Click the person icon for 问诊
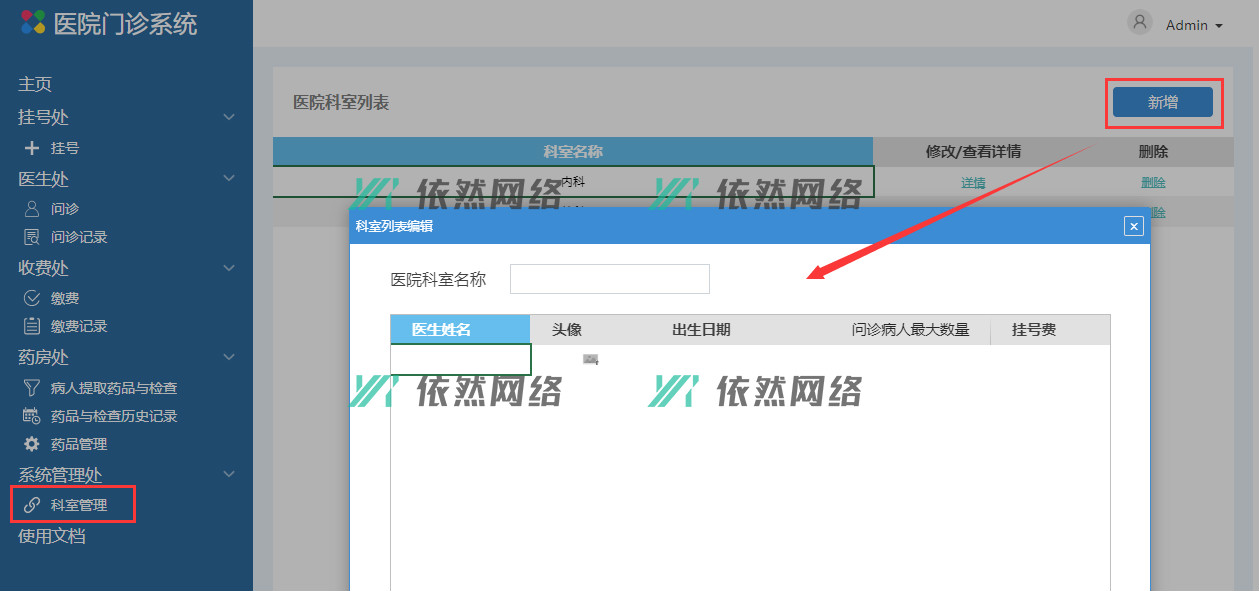 click(32, 209)
